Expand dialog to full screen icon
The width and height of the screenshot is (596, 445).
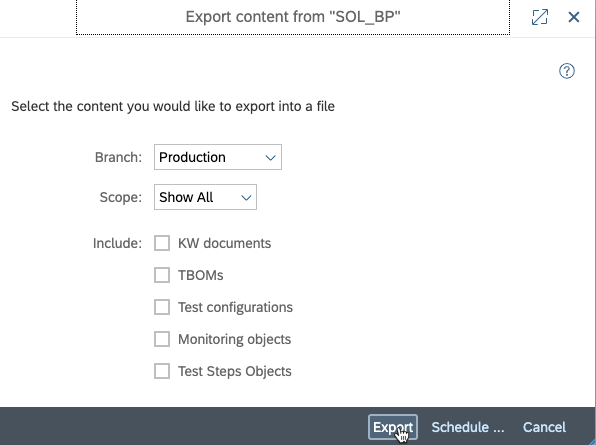click(540, 17)
